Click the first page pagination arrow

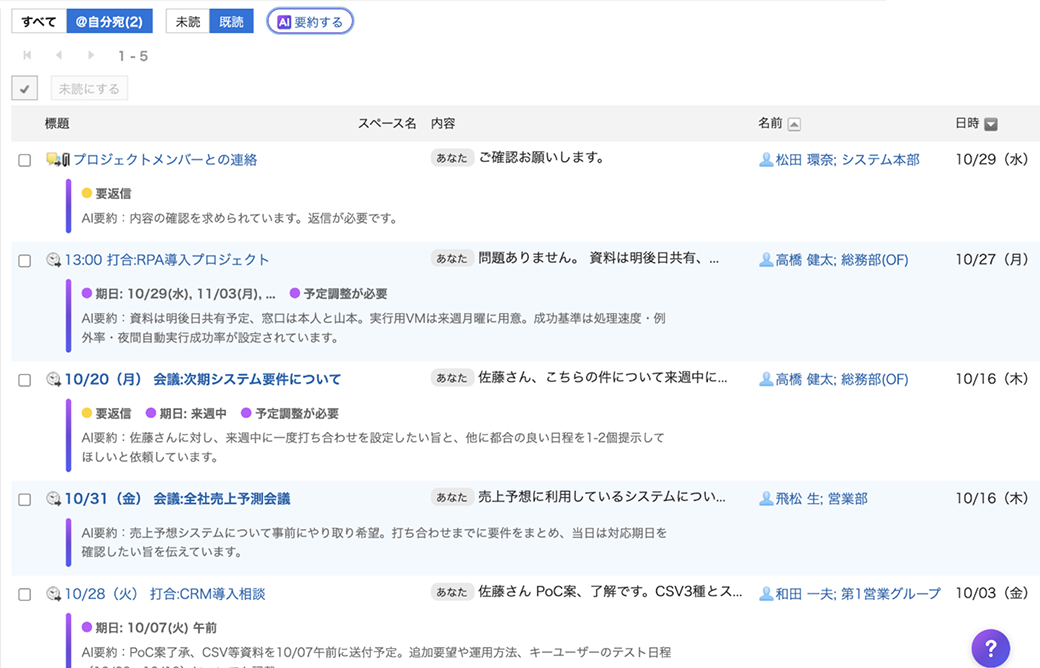pyautogui.click(x=27, y=56)
